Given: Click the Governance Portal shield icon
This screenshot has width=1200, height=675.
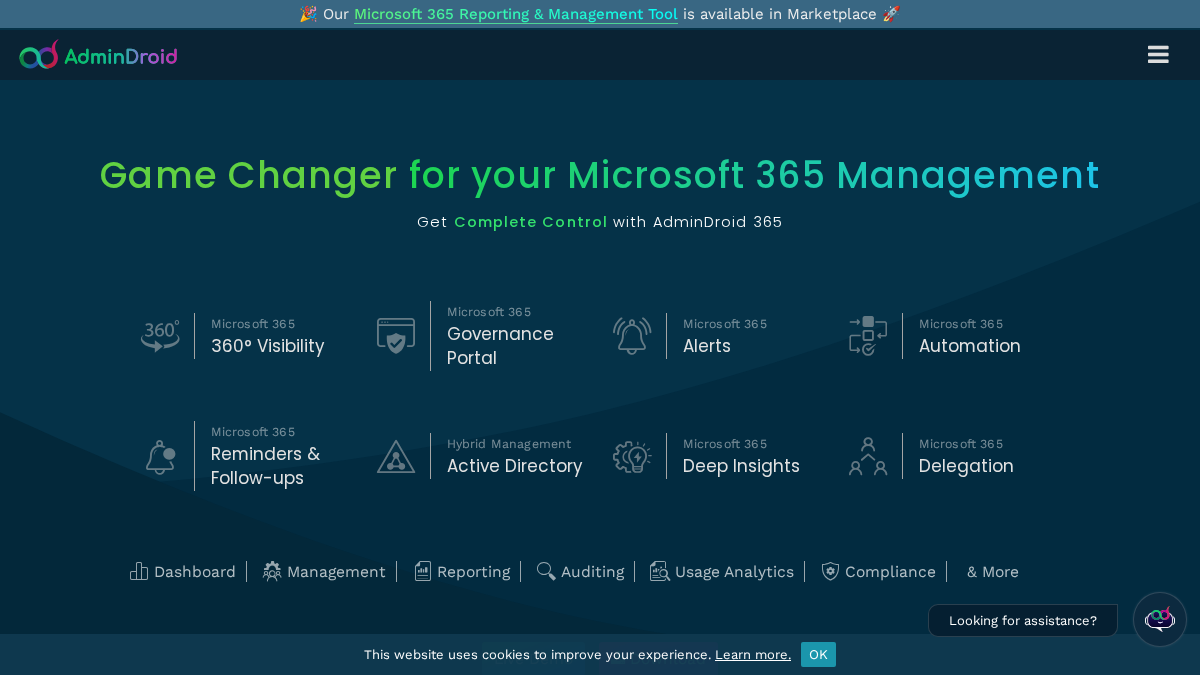Looking at the screenshot, I should (396, 336).
